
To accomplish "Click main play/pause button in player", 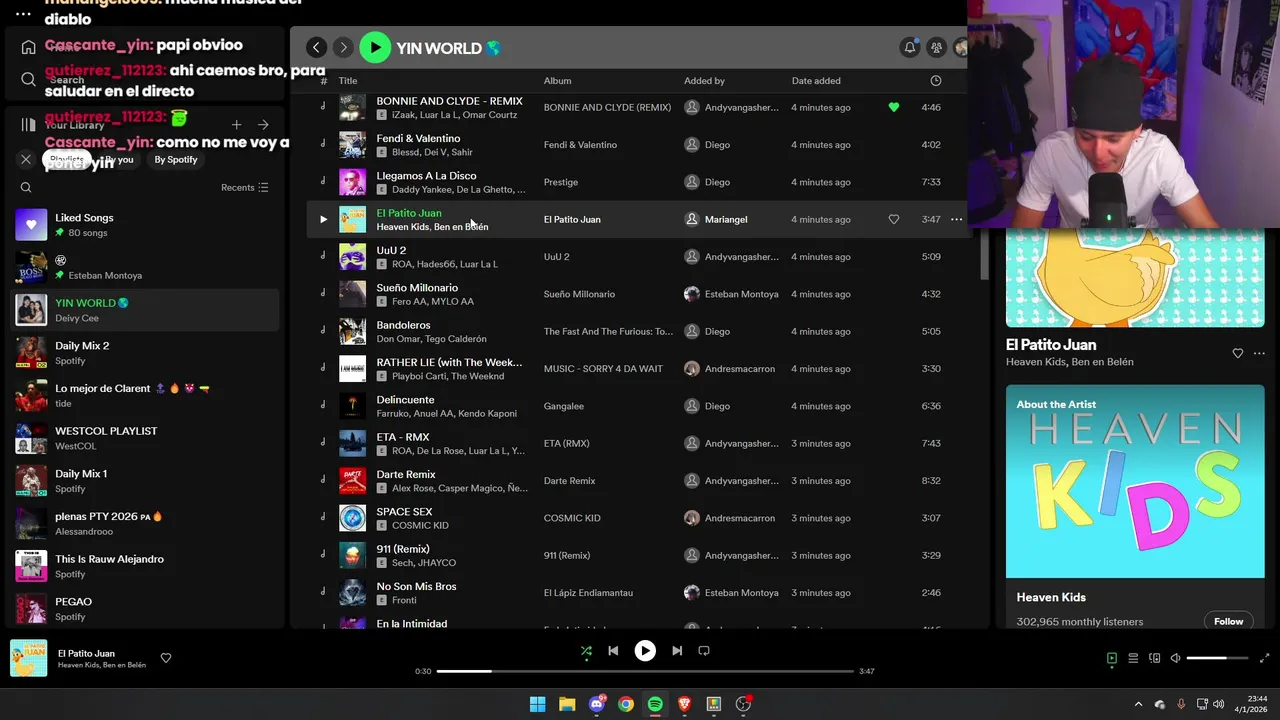I will (645, 651).
